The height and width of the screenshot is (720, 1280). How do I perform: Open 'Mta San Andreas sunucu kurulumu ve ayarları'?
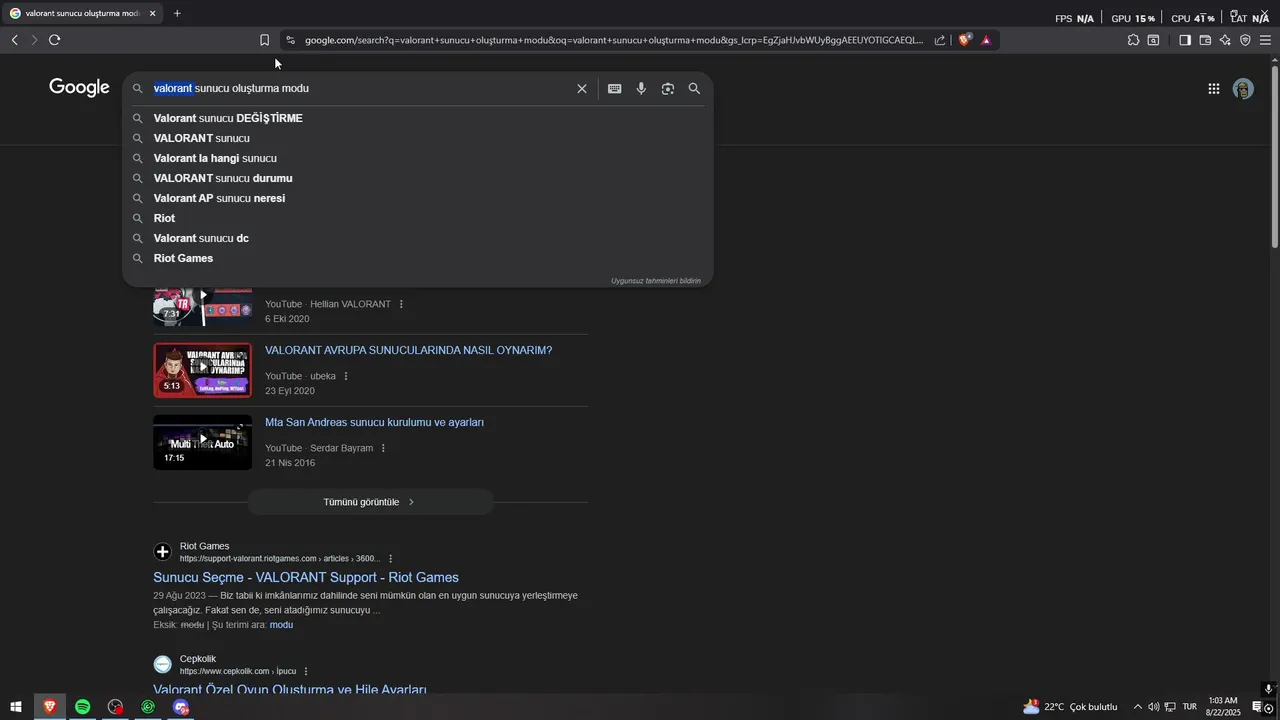tap(374, 423)
